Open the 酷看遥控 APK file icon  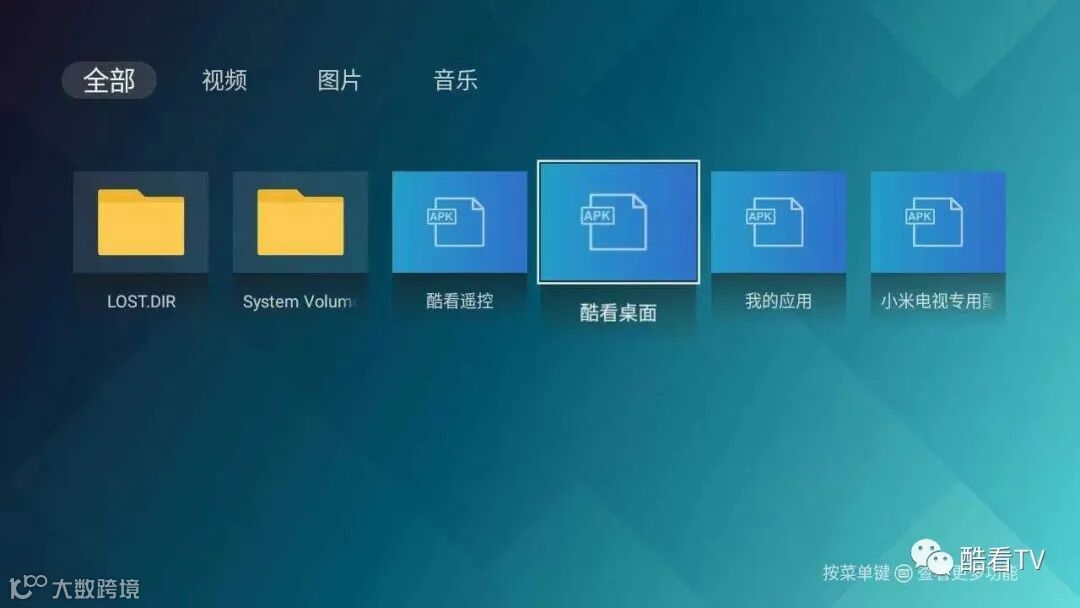pyautogui.click(x=459, y=222)
